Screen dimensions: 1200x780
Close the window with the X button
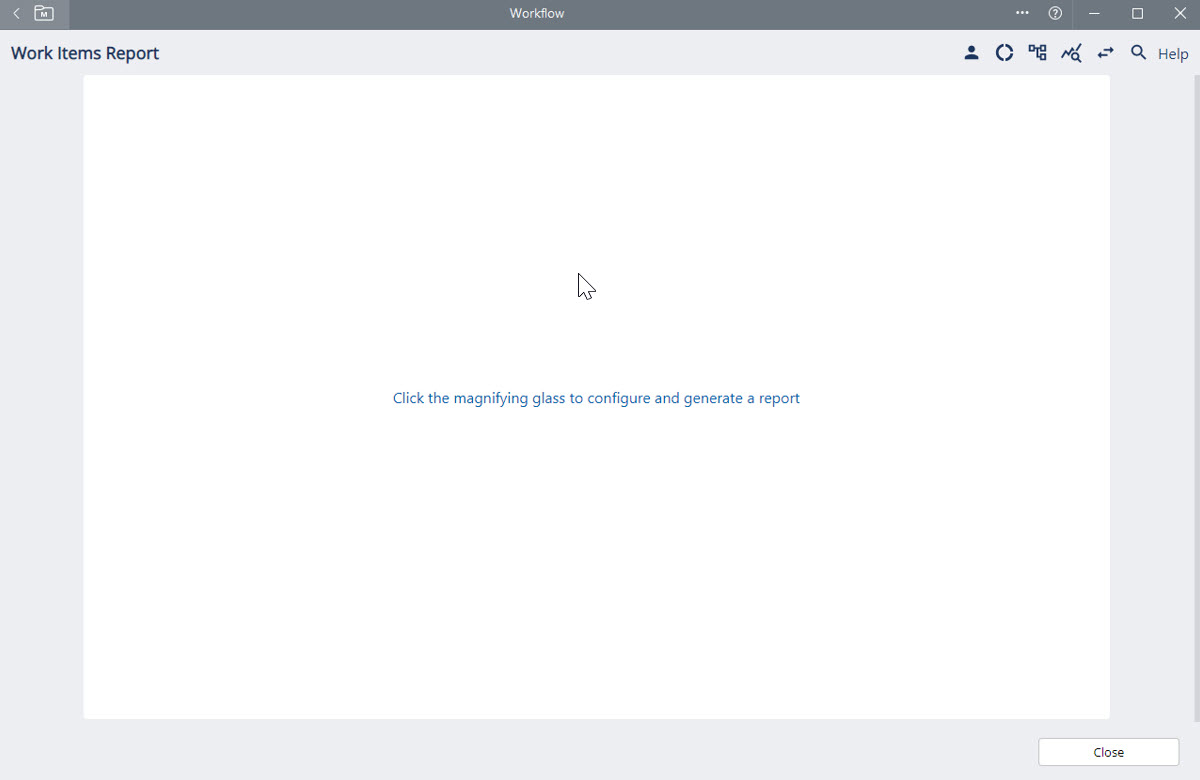click(x=1179, y=14)
